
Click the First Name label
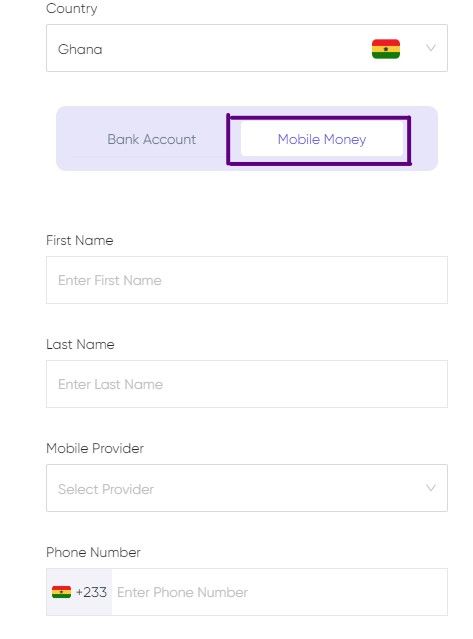coord(80,240)
